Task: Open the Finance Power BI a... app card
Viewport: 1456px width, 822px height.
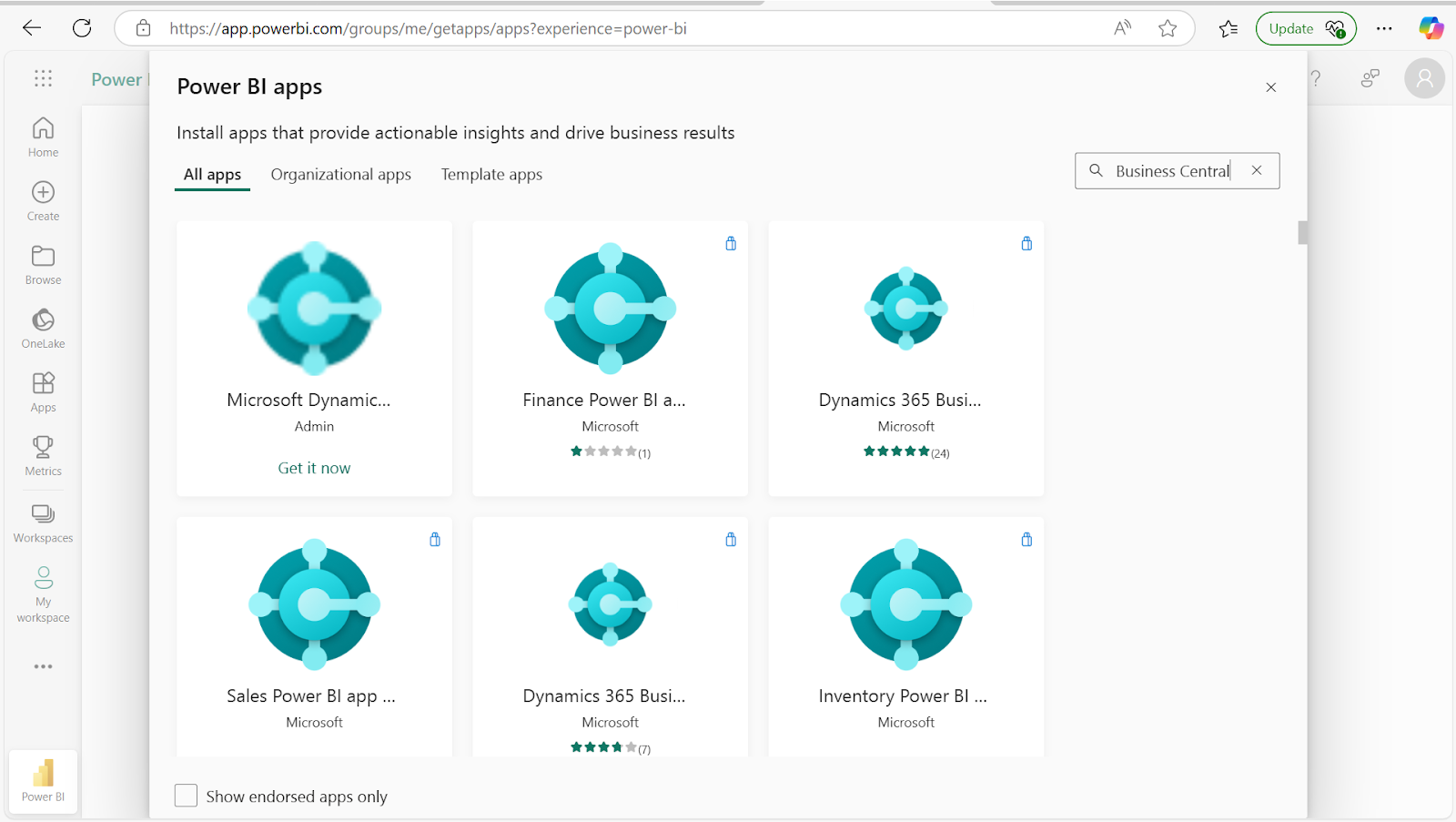Action: click(x=610, y=359)
